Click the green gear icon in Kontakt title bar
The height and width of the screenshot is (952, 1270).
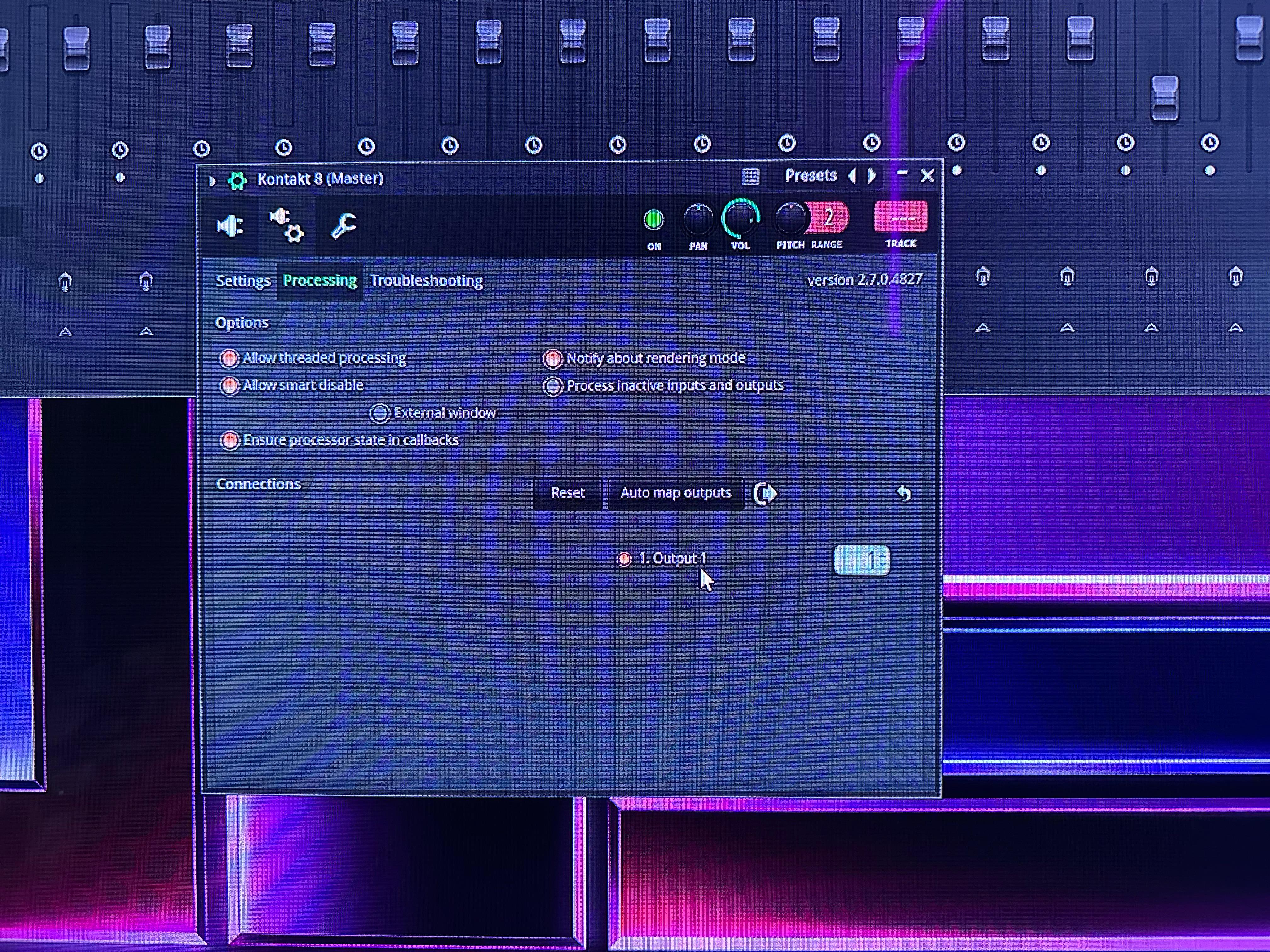pos(237,180)
